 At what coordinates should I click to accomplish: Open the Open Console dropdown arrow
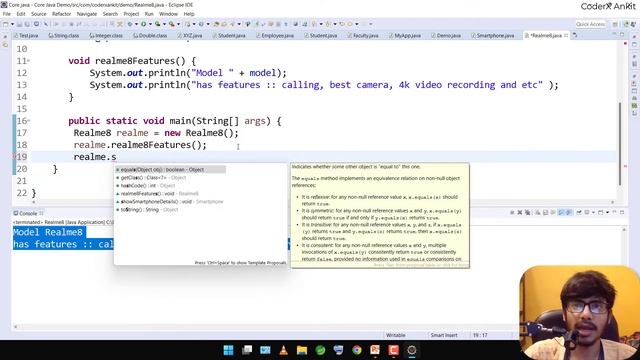pos(607,213)
